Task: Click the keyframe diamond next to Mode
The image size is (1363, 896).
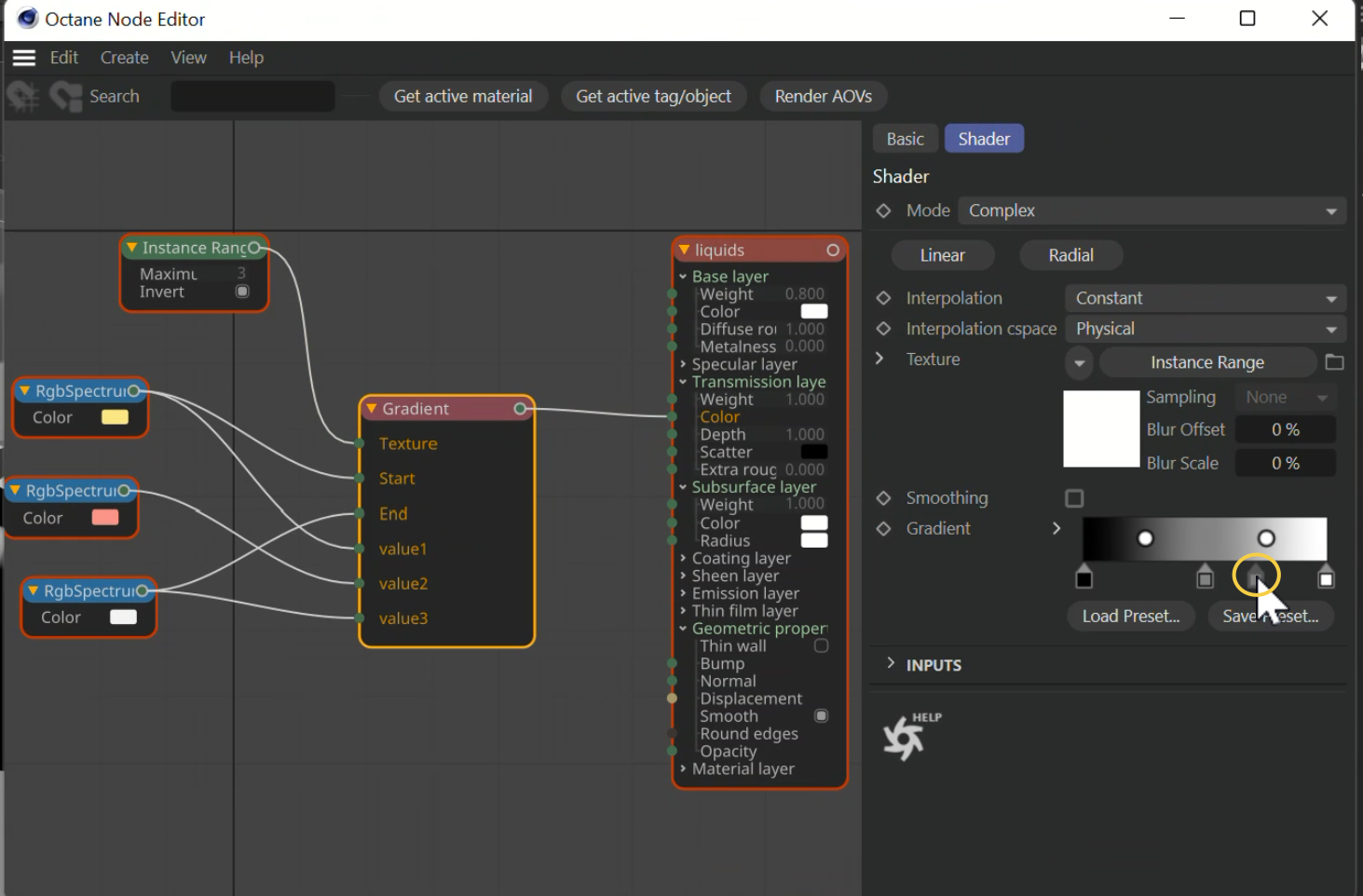Action: click(x=883, y=210)
